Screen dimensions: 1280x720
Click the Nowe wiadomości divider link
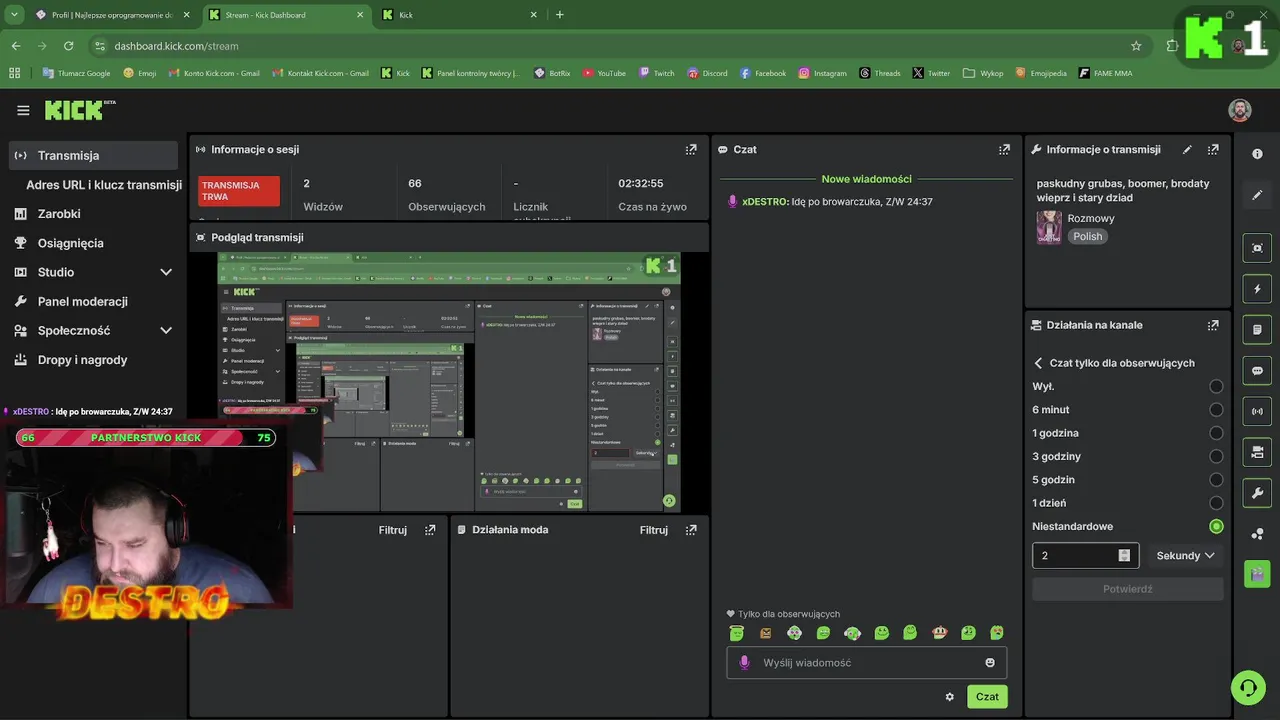(867, 179)
